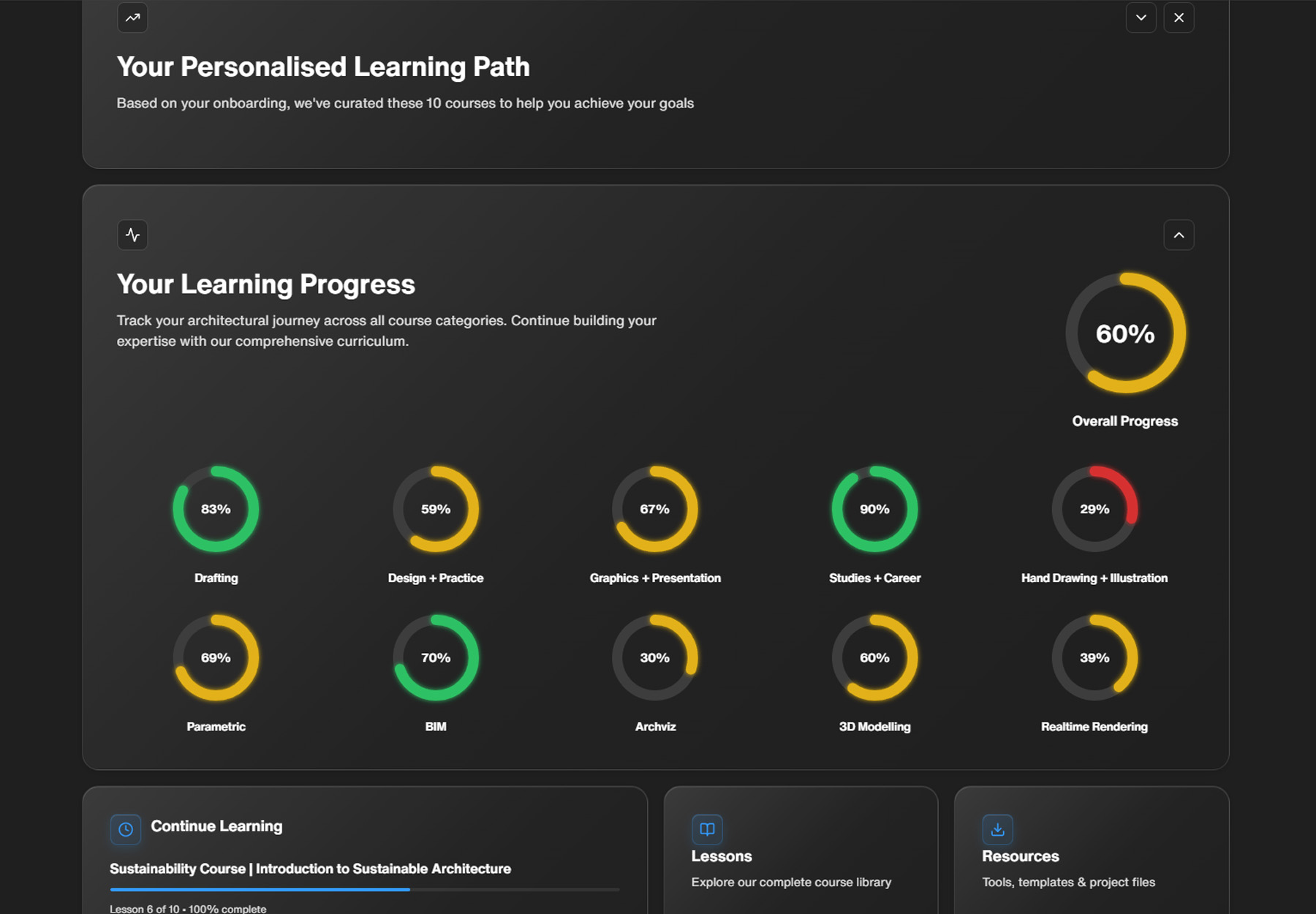
Task: Open the Lessons course library card
Action: pyautogui.click(x=801, y=856)
